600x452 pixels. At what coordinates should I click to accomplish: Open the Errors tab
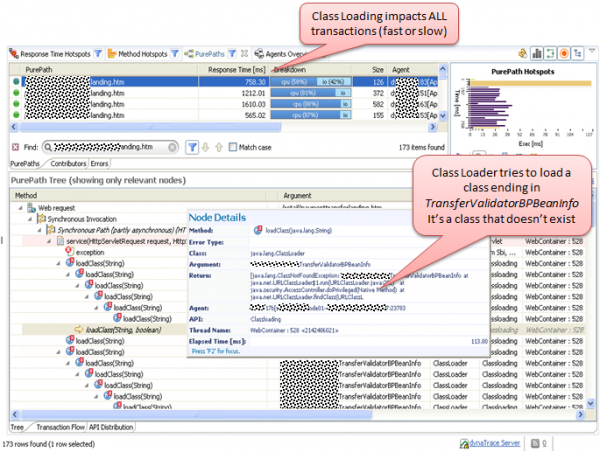tap(99, 163)
